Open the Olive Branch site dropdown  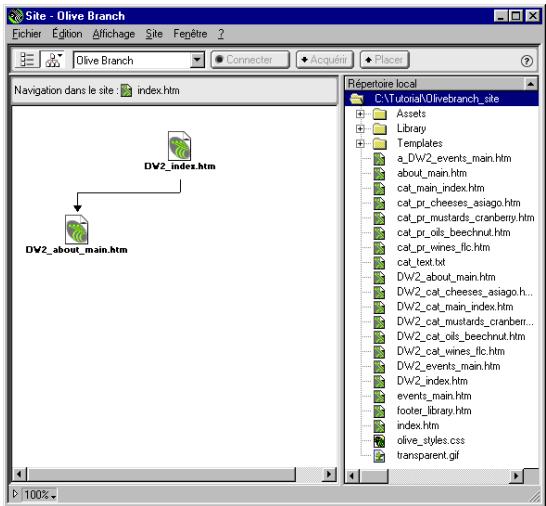point(197,60)
